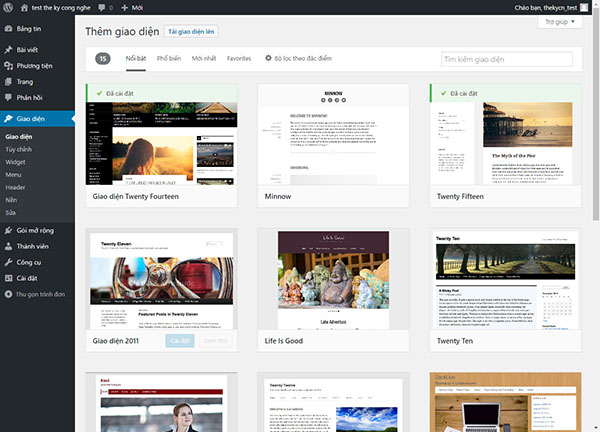Click the Bảng tin dashboard icon
The image size is (600, 432).
pyautogui.click(x=8, y=29)
